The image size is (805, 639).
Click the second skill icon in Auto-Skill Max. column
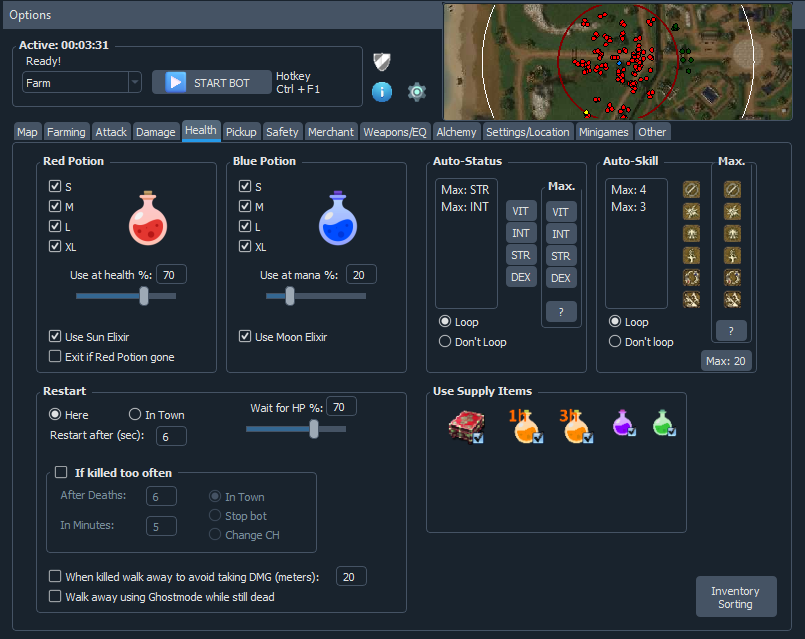[732, 211]
